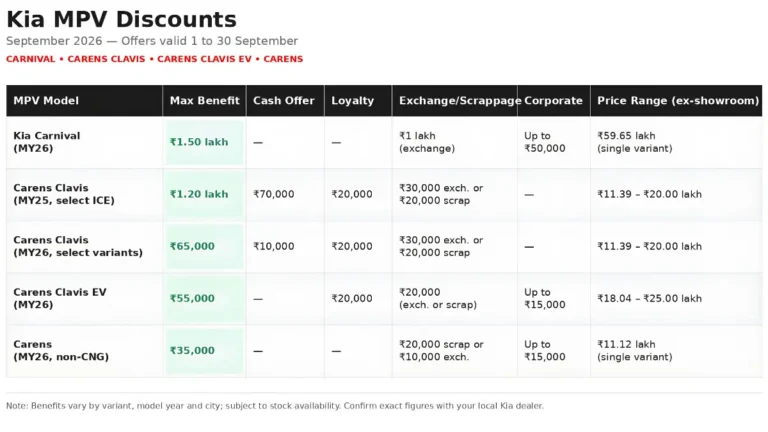Click the 'Exchange/Scrappage' column header

(455, 100)
